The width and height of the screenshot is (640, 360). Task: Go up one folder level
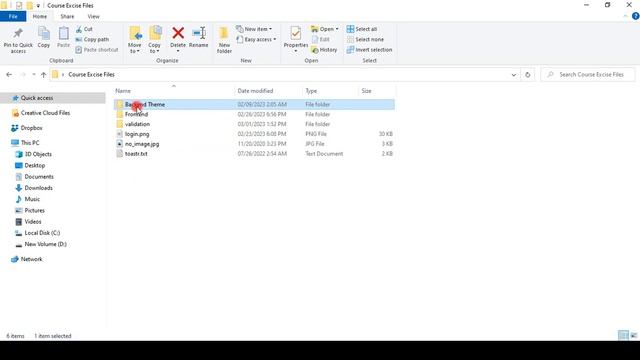tap(43, 75)
